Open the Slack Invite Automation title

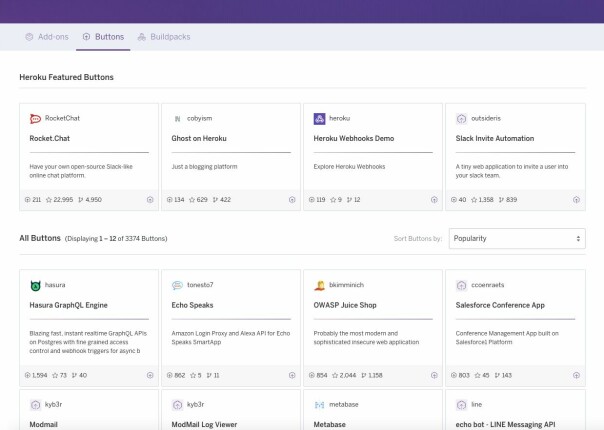pyautogui.click(x=495, y=138)
